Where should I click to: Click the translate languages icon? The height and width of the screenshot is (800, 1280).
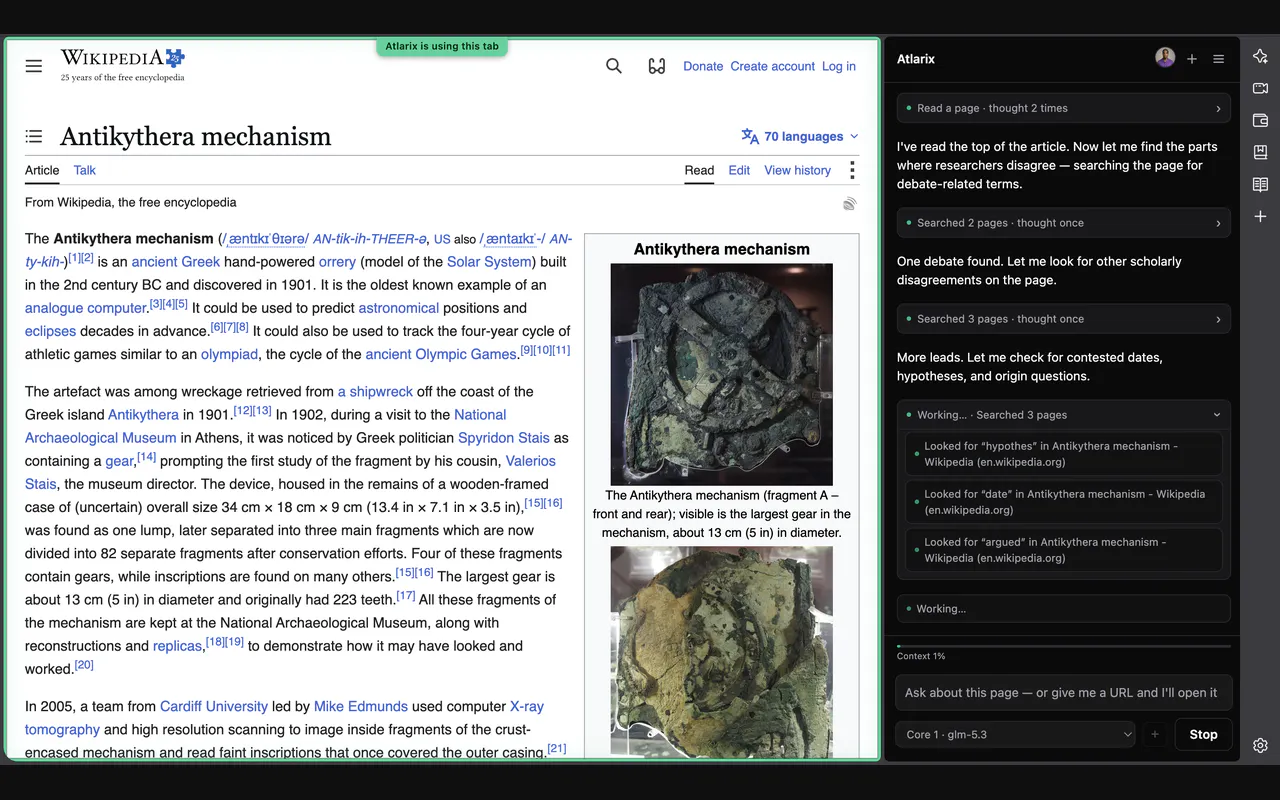point(750,136)
